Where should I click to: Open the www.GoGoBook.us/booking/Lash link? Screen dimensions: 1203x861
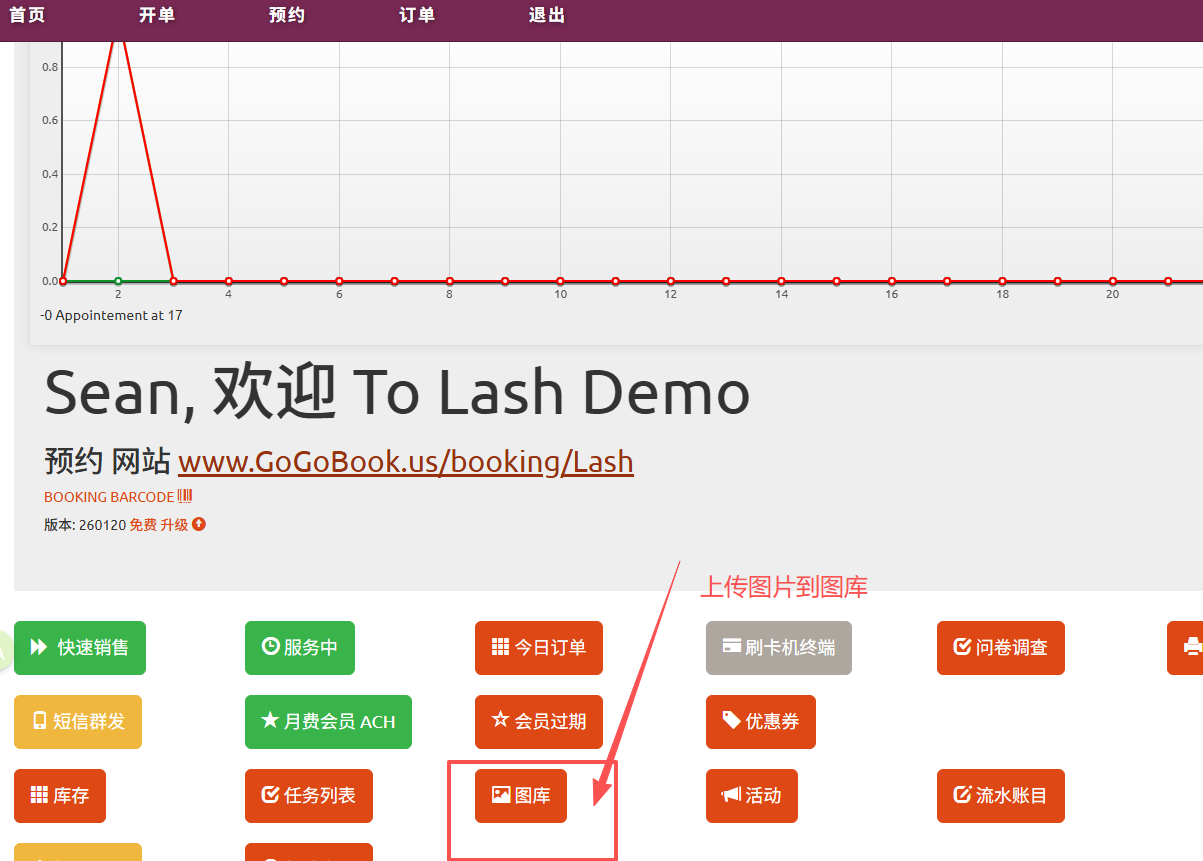pos(405,462)
